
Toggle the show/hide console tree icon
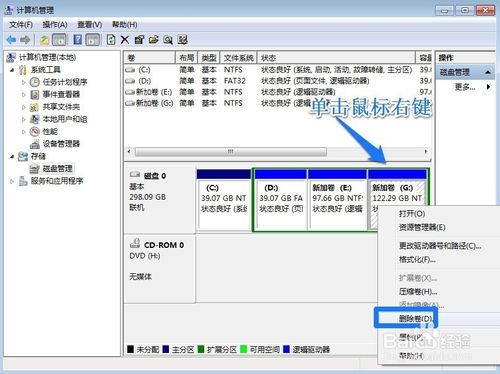pyautogui.click(x=60, y=40)
